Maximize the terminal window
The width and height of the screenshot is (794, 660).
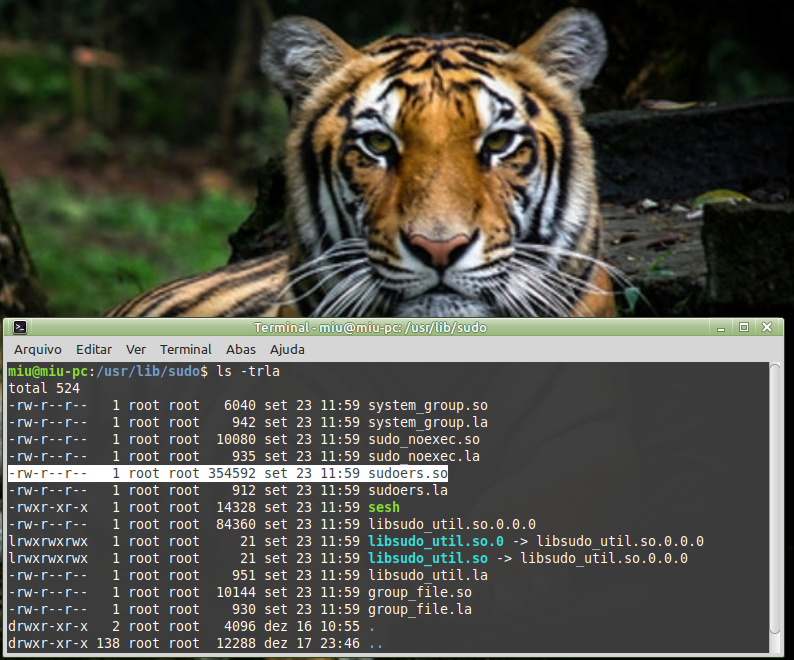(743, 327)
